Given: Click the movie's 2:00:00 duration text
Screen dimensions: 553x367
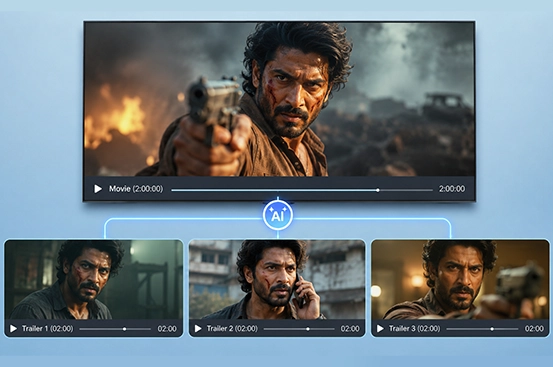Looking at the screenshot, I should point(452,189).
